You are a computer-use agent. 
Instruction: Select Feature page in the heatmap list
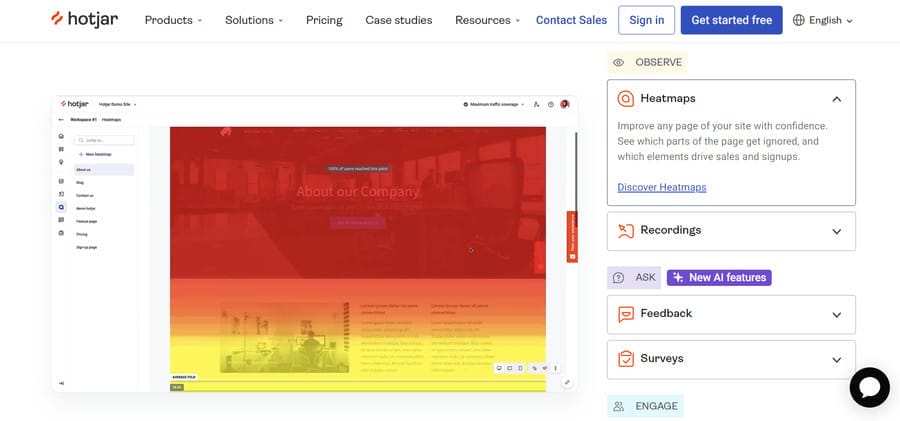pos(87,221)
